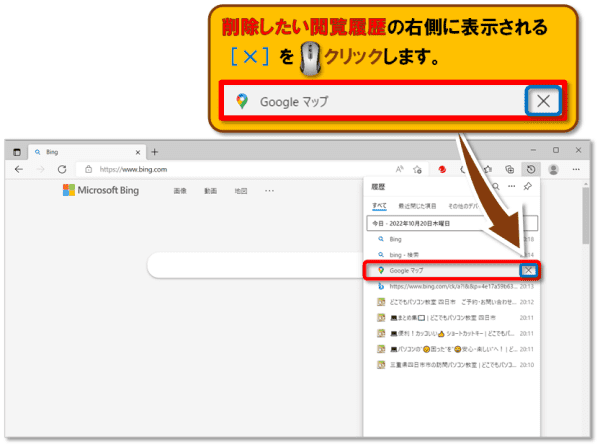Open the tab actions menu icon
This screenshot has height=447, width=600.
coord(17,152)
